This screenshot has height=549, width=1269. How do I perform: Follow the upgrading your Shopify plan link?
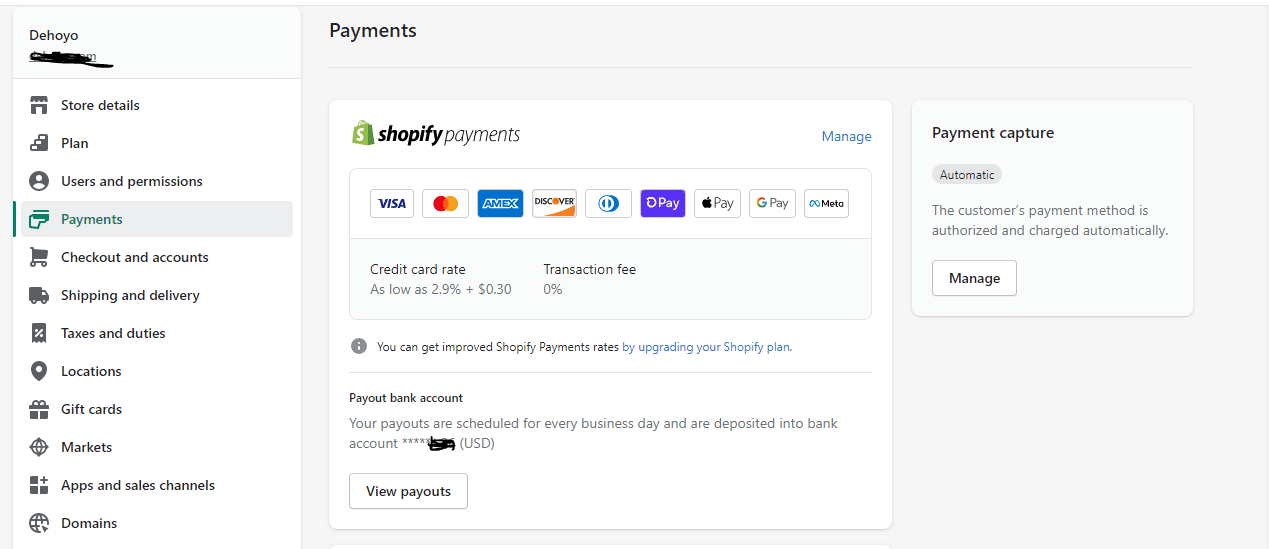(x=706, y=347)
